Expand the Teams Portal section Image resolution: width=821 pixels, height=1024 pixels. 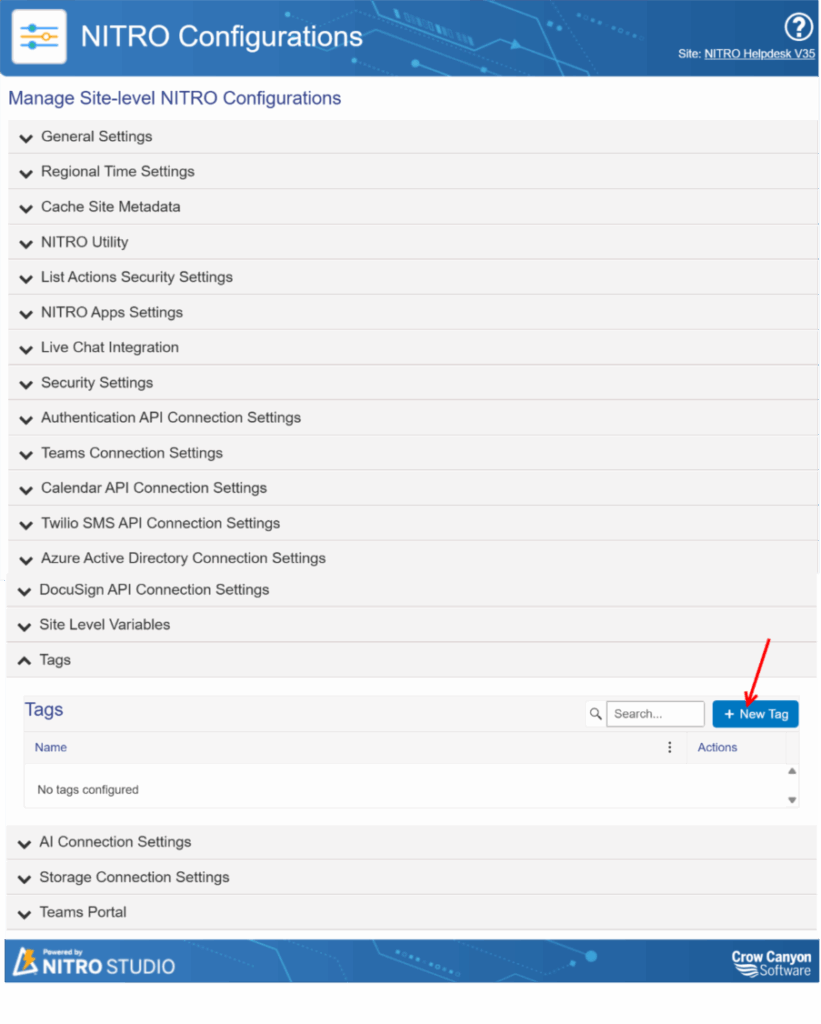pyautogui.click(x=82, y=912)
